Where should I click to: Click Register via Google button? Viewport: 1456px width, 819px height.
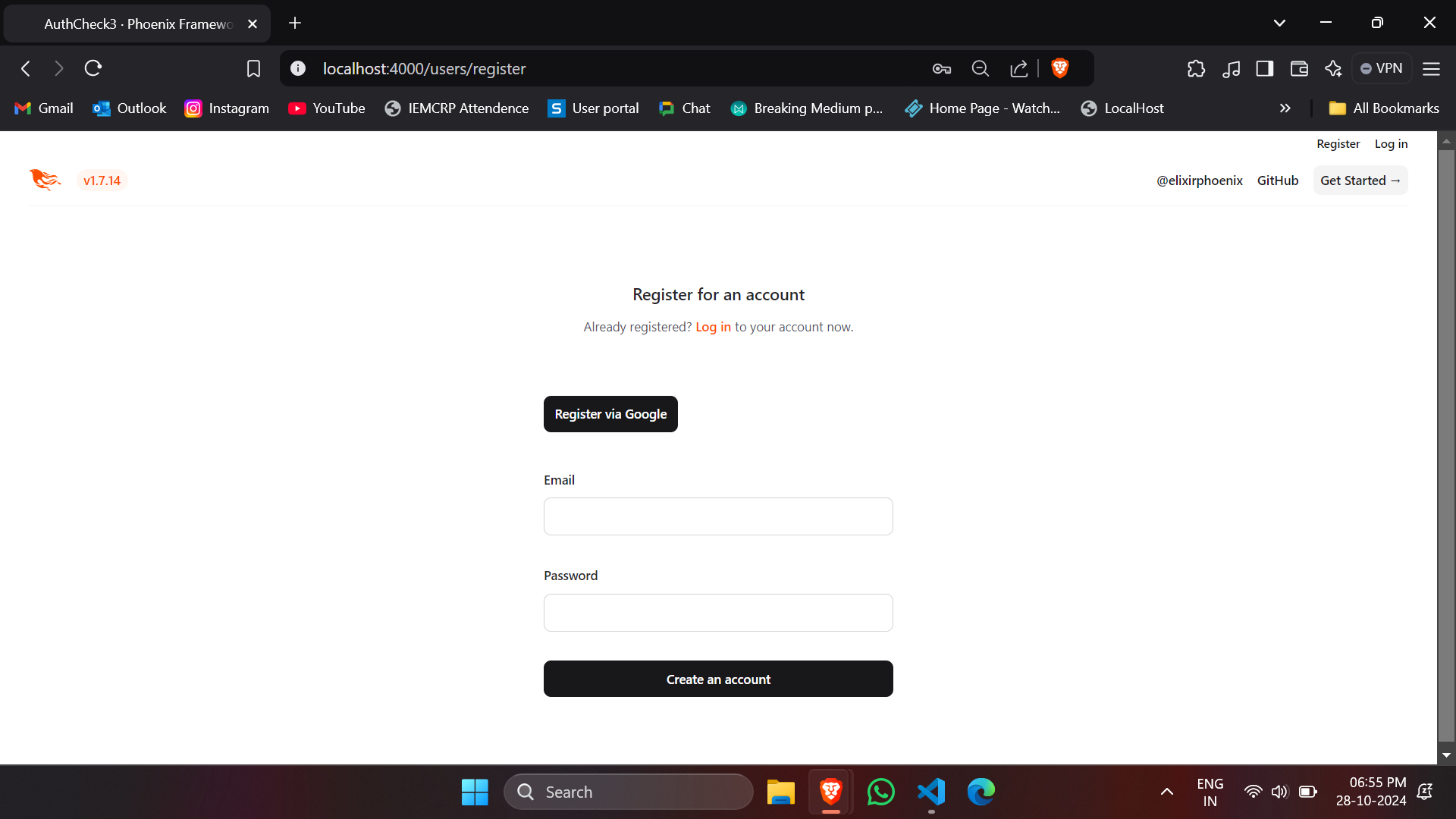coord(611,414)
